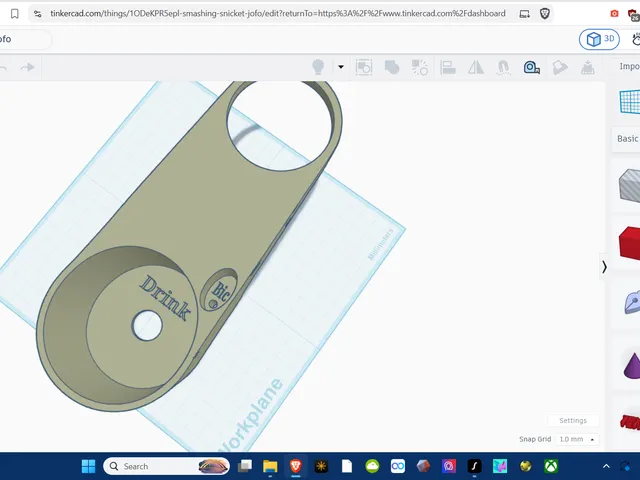Pick the red Text shape
The height and width of the screenshot is (480, 640).
click(630, 422)
